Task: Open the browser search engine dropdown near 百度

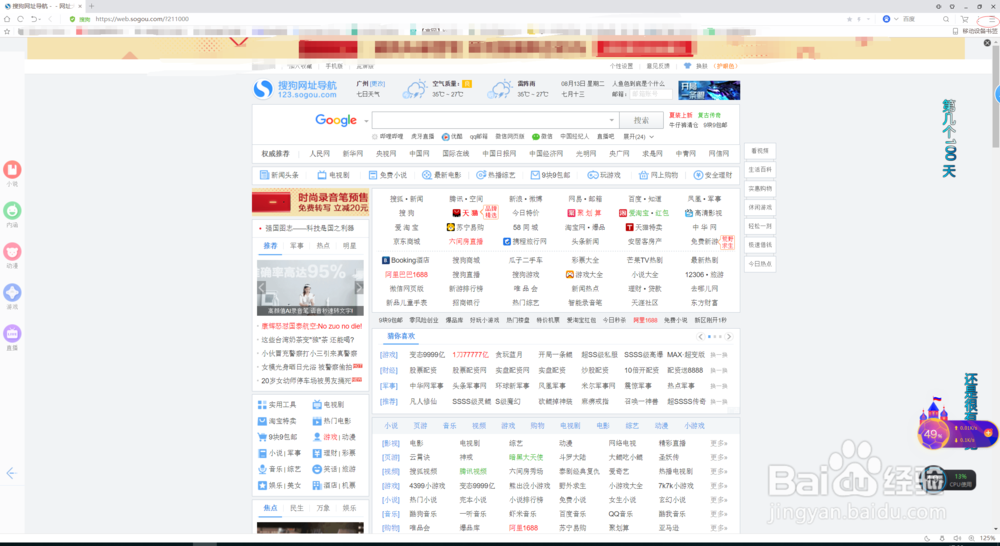Action: tap(896, 19)
